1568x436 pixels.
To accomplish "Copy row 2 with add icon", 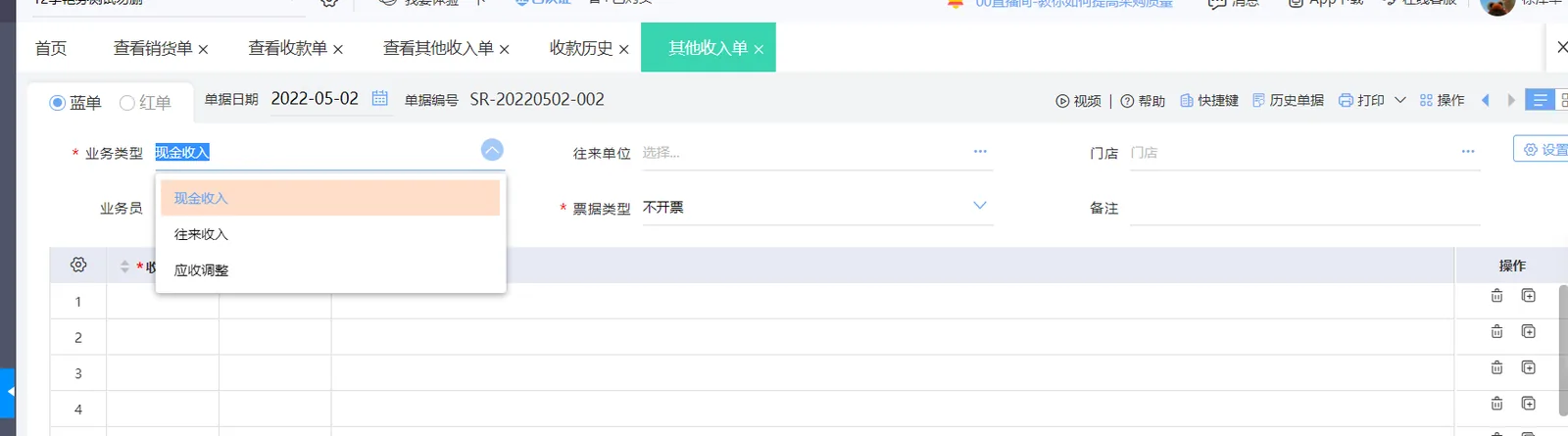I will coord(1528,331).
